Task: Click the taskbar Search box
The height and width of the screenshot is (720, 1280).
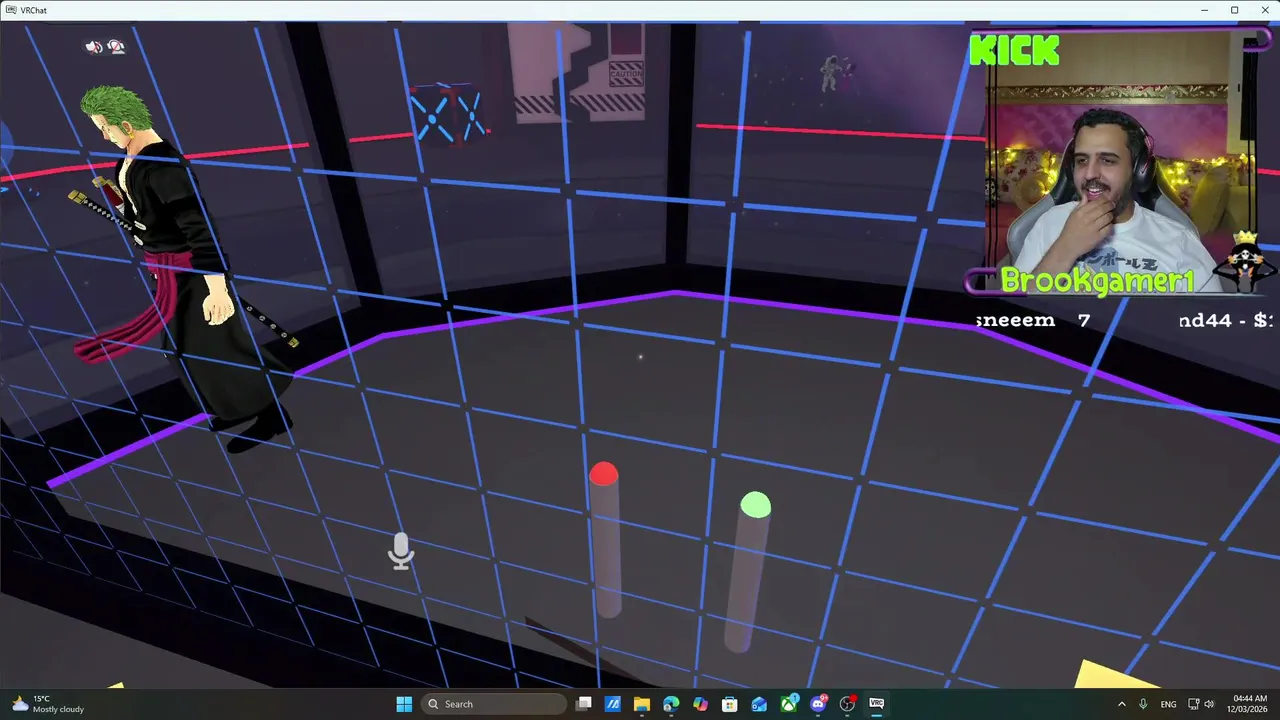Action: (494, 704)
